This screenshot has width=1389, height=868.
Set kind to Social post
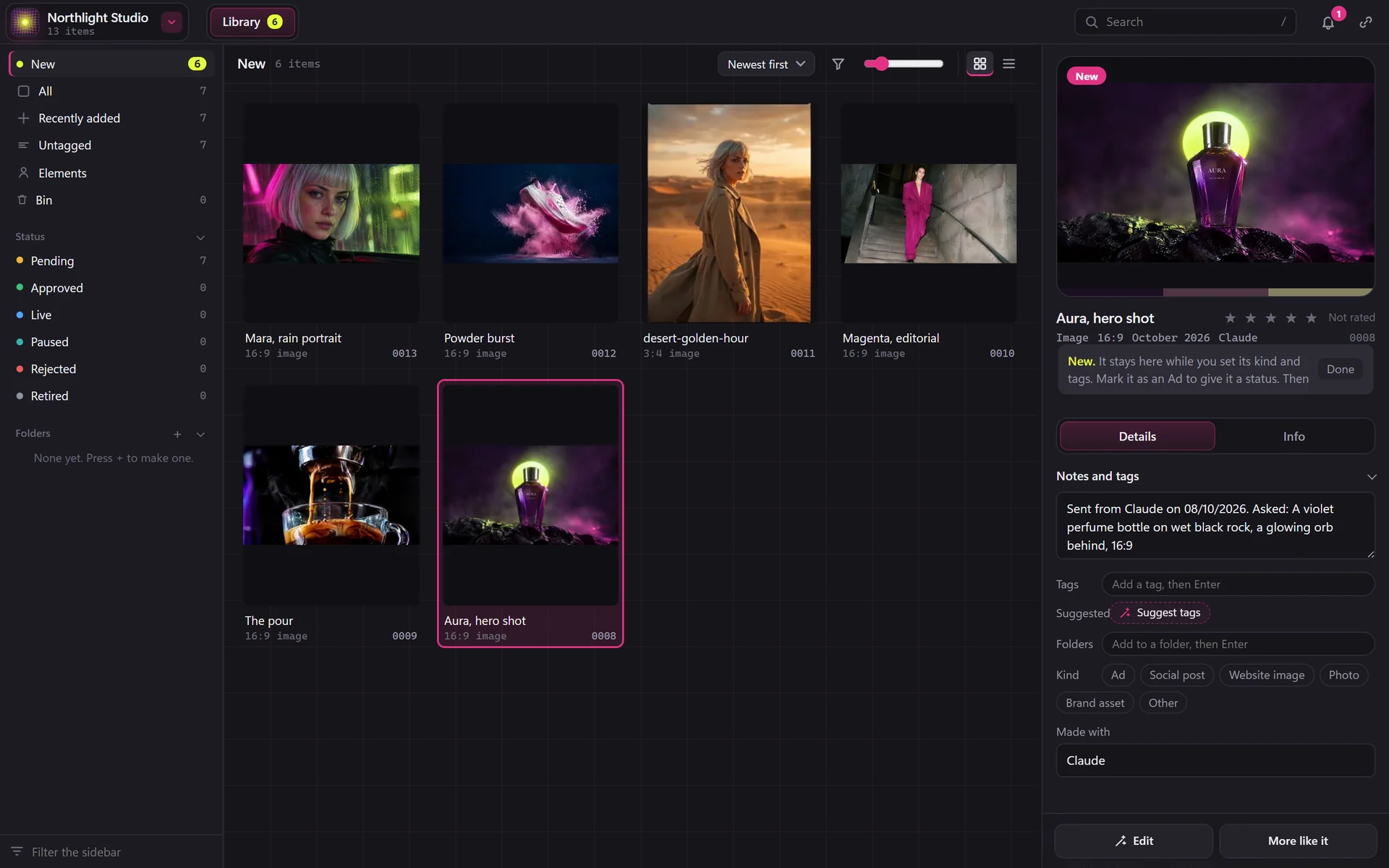(1177, 675)
